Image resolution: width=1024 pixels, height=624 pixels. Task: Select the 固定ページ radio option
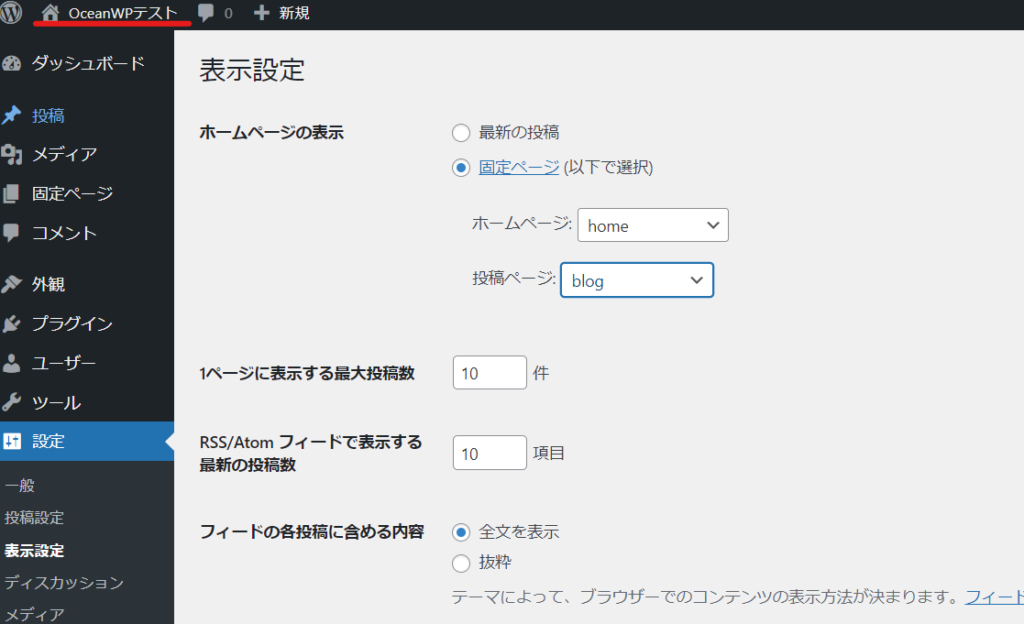tap(461, 168)
